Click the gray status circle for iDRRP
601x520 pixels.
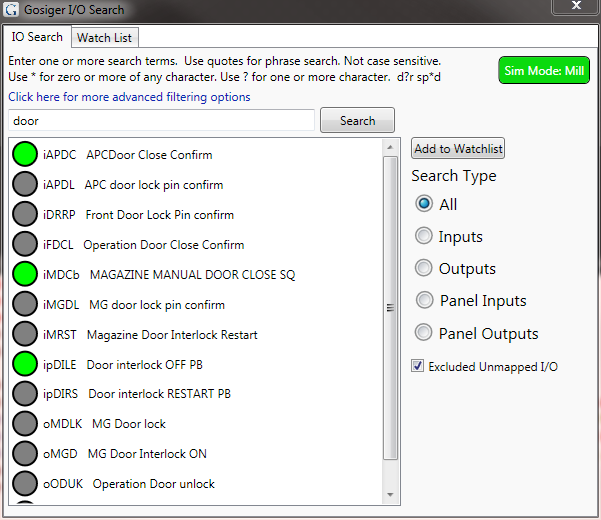coord(25,215)
